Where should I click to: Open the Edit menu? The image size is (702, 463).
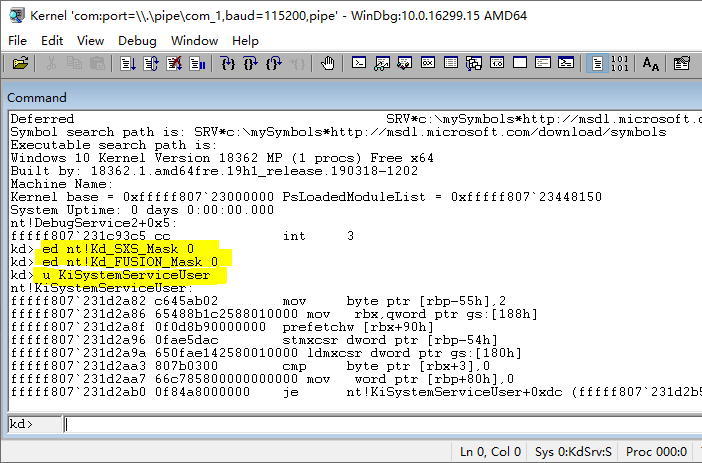[x=52, y=41]
